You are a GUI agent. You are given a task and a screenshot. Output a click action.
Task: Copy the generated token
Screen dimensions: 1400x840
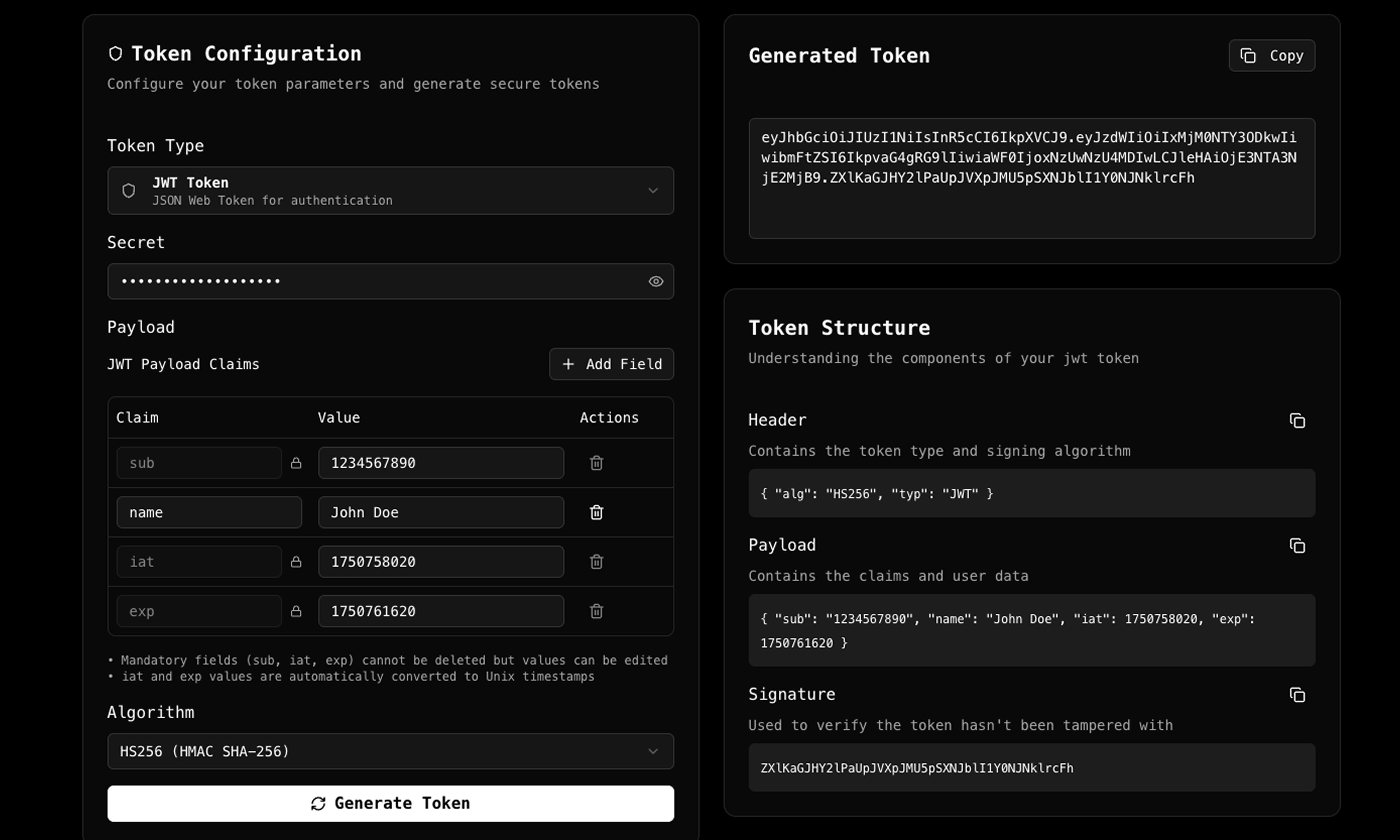coord(1271,55)
